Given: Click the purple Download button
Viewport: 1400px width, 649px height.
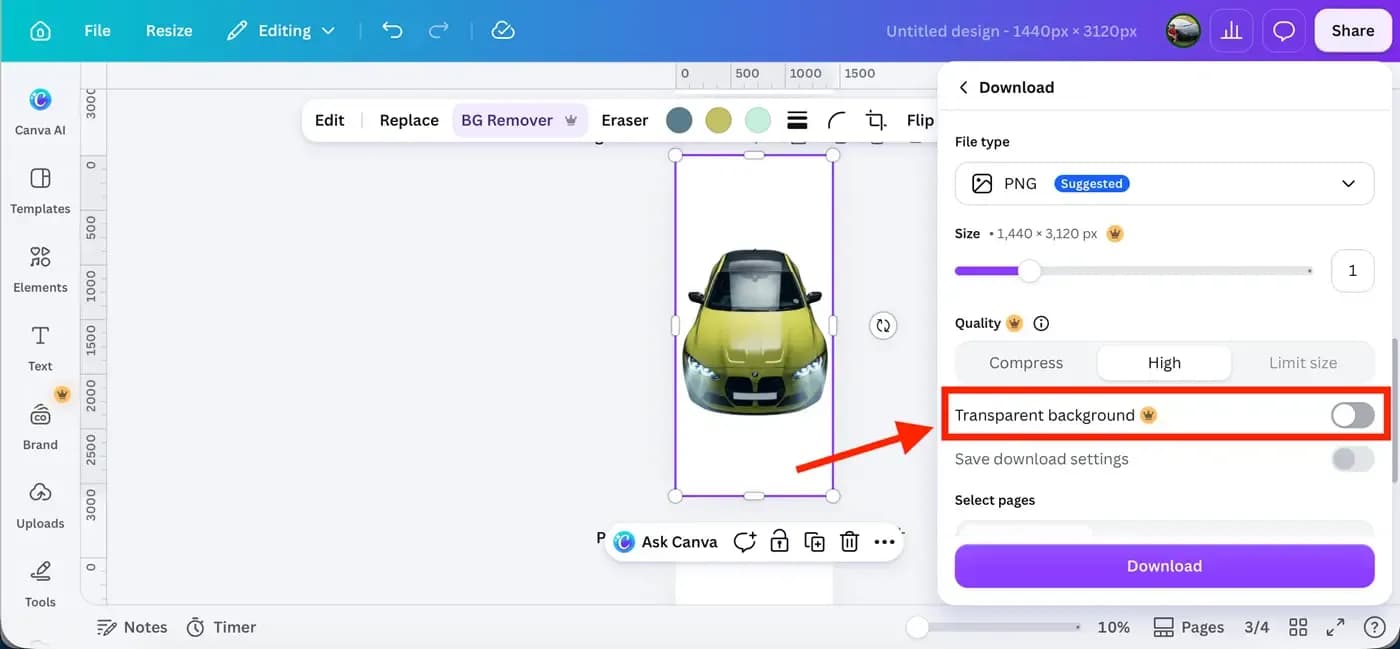Looking at the screenshot, I should point(1164,566).
